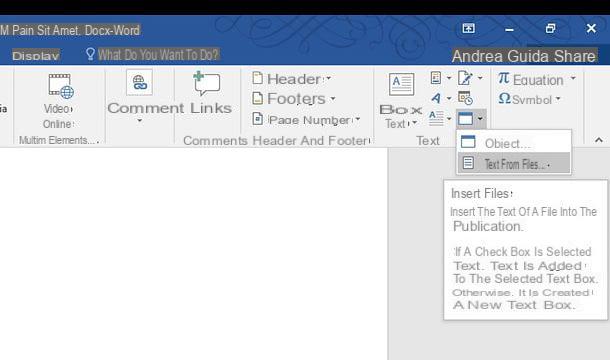Open the Header menu
The width and height of the screenshot is (610, 360).
click(x=291, y=79)
